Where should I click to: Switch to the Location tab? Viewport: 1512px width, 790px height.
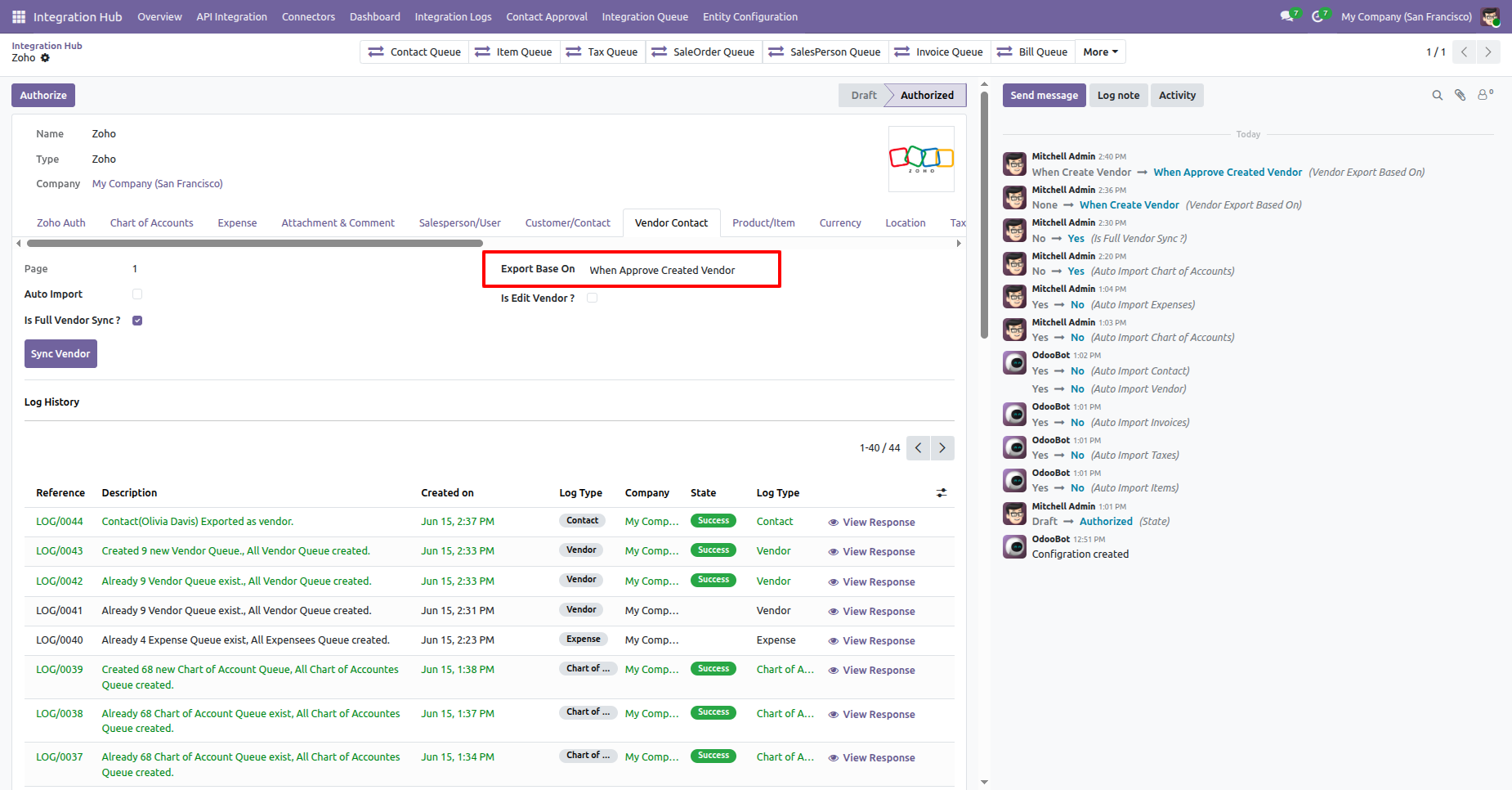coord(906,223)
